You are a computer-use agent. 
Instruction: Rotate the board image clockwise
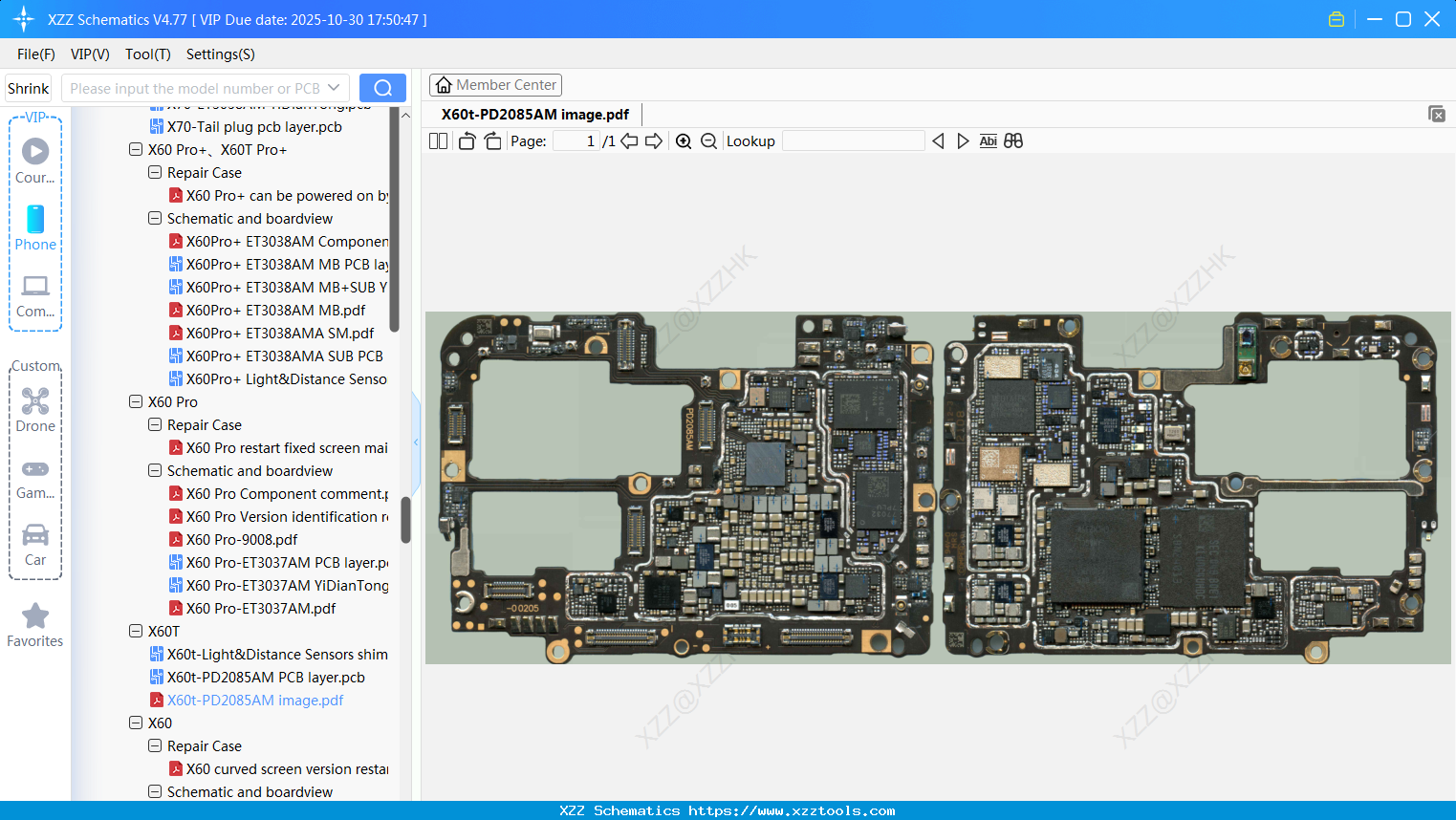click(491, 140)
